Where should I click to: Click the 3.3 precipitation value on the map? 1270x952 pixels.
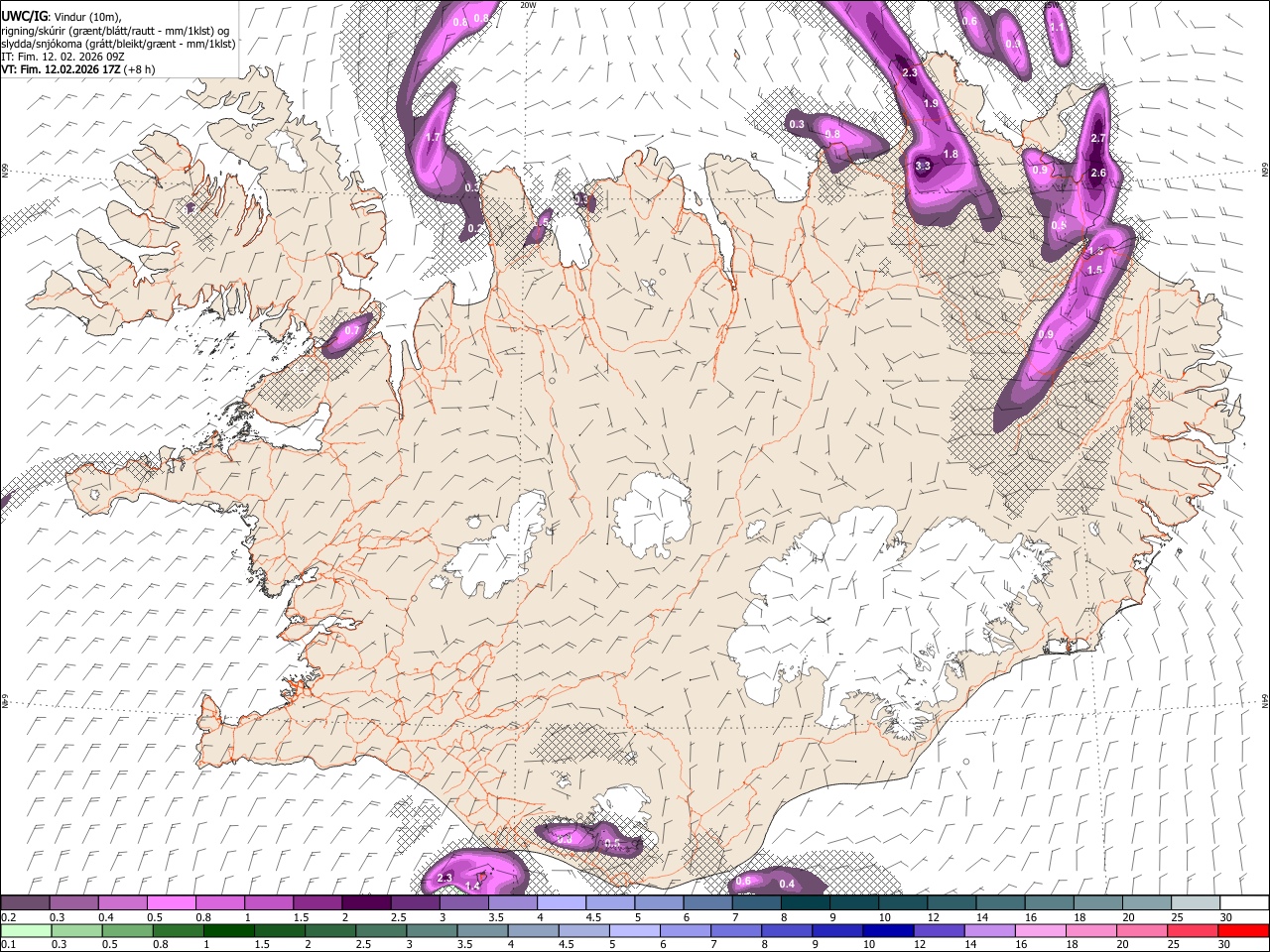pos(923,166)
